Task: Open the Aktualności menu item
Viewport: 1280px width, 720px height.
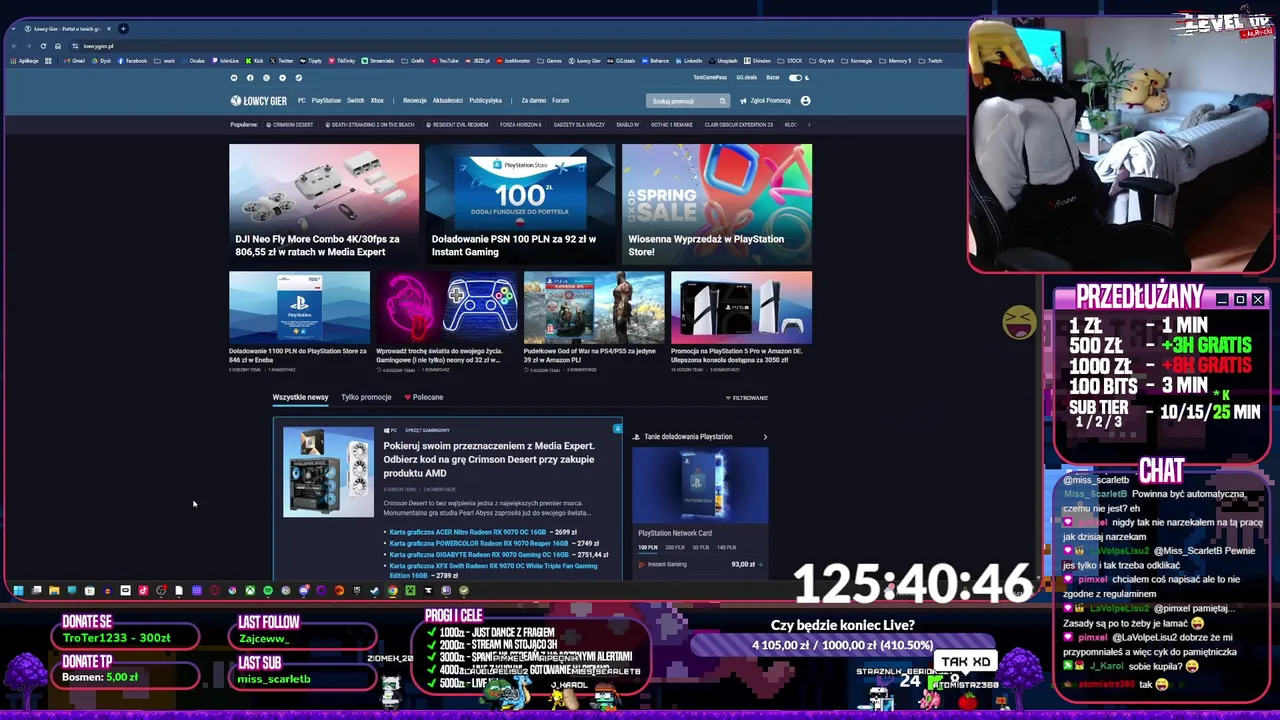Action: click(x=447, y=101)
